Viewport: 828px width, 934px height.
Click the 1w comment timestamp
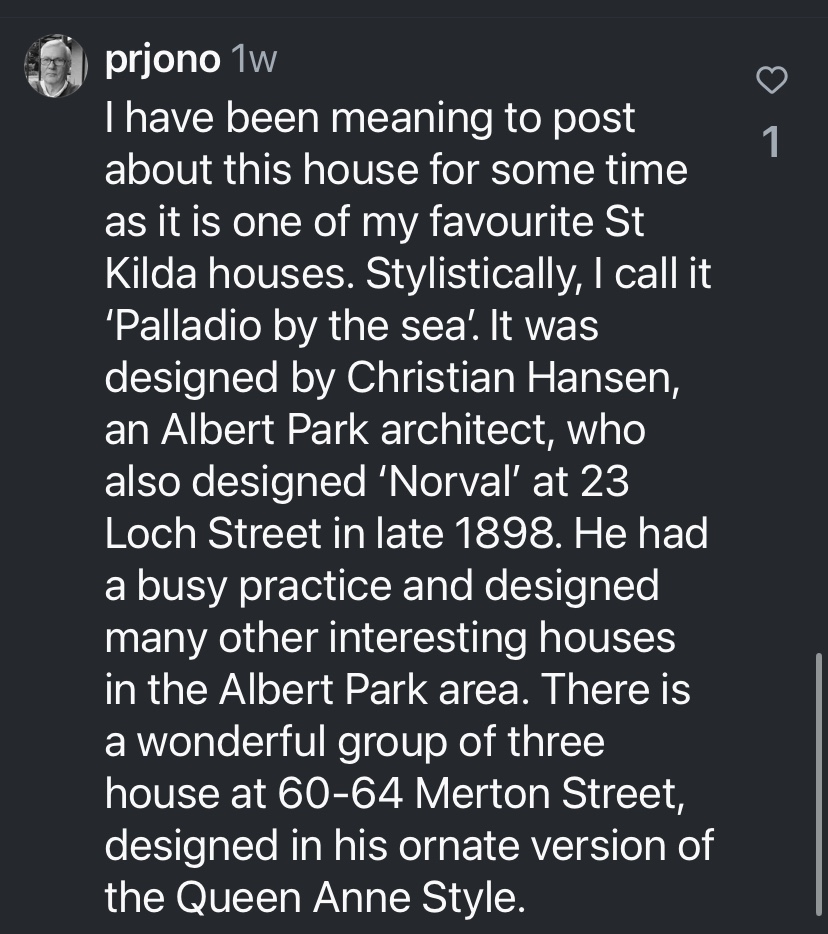[x=252, y=60]
